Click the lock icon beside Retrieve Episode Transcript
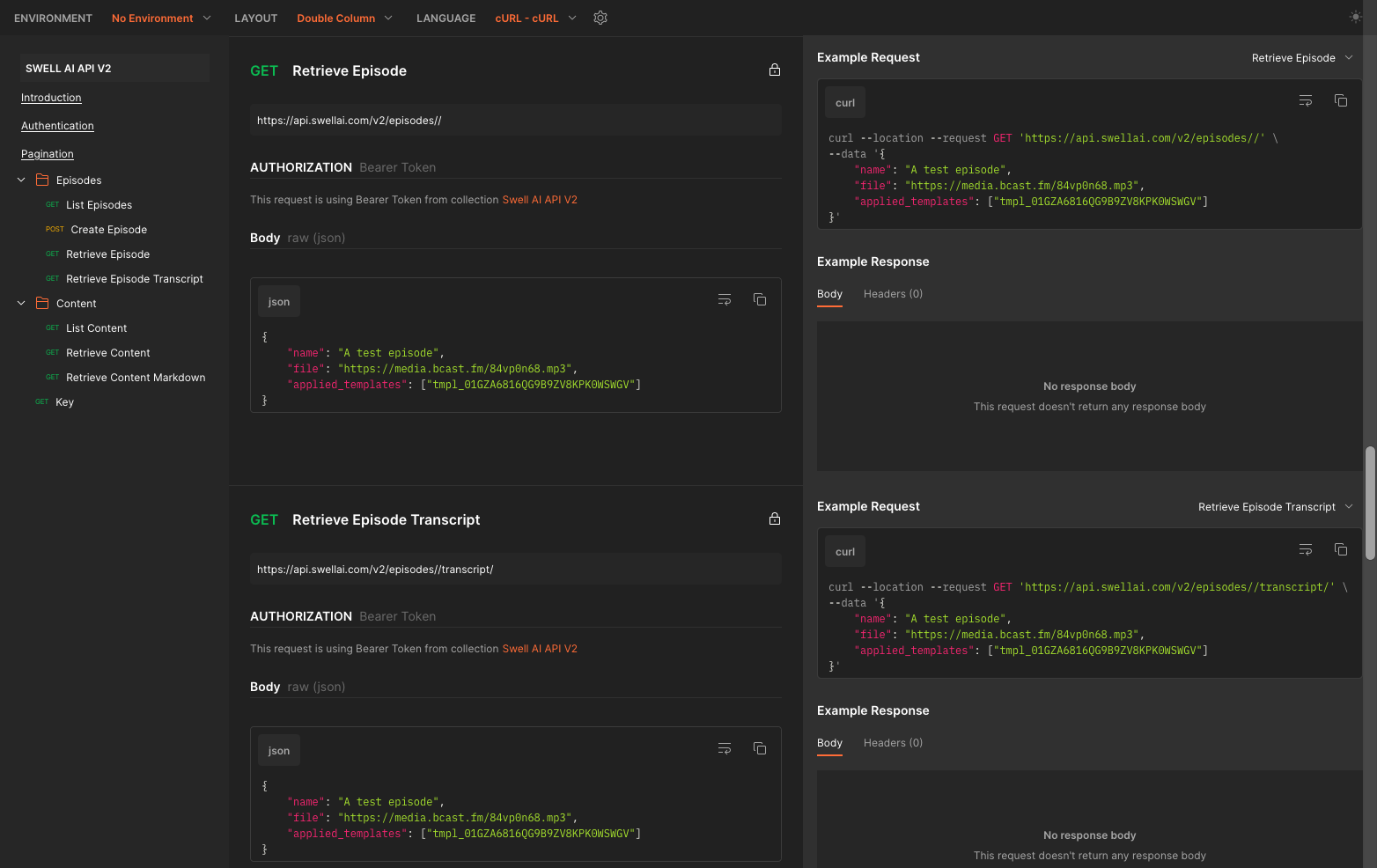 pyautogui.click(x=774, y=519)
